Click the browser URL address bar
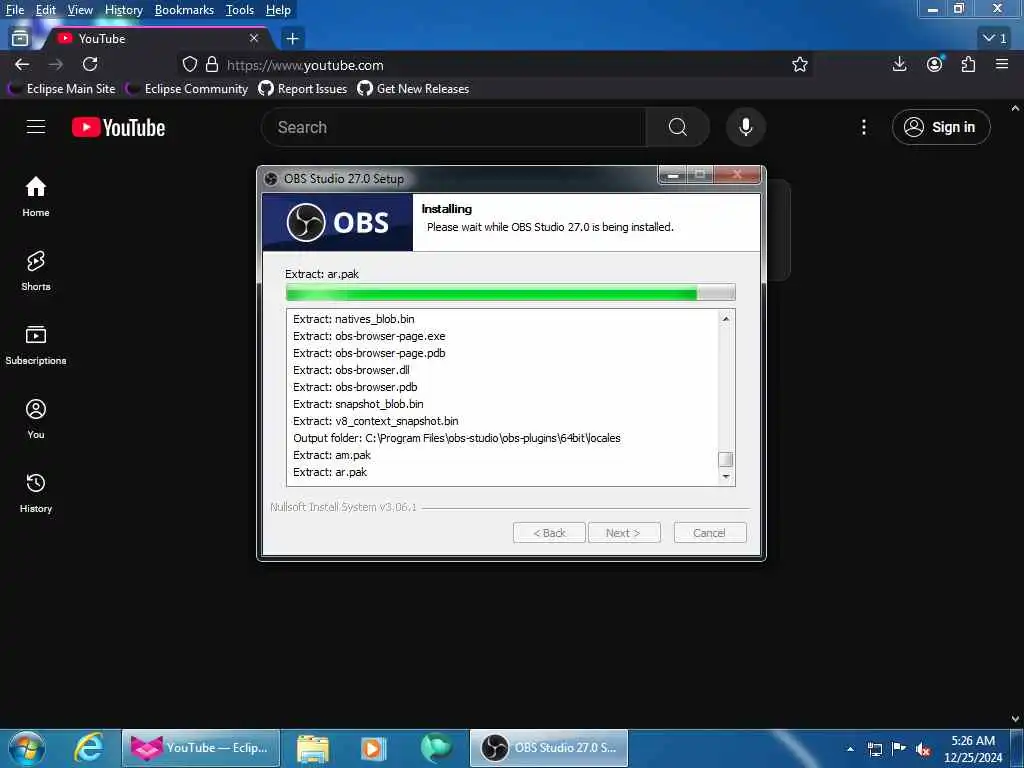Viewport: 1024px width, 768px height. [x=496, y=65]
